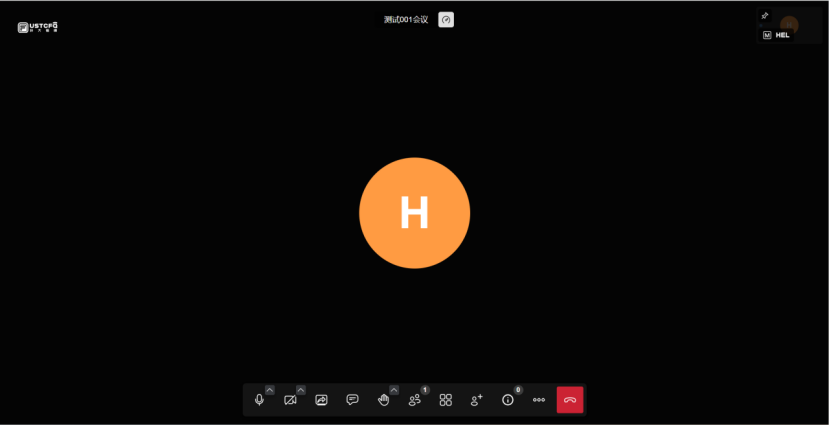Expand the raise hand reactions arrow

pyautogui.click(x=394, y=390)
